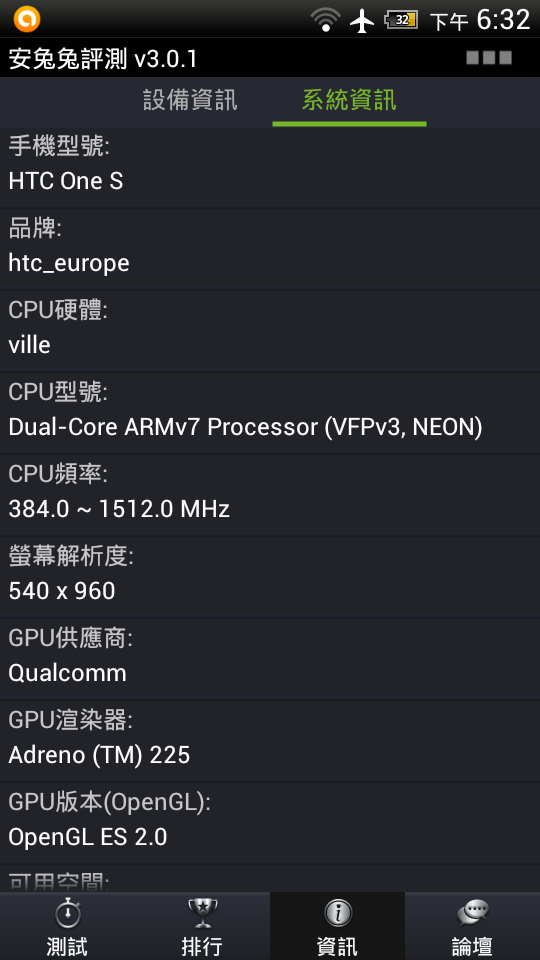540x960 pixels.
Task: Tap the OpenGL ES 2.0 version row
Action: [270, 822]
